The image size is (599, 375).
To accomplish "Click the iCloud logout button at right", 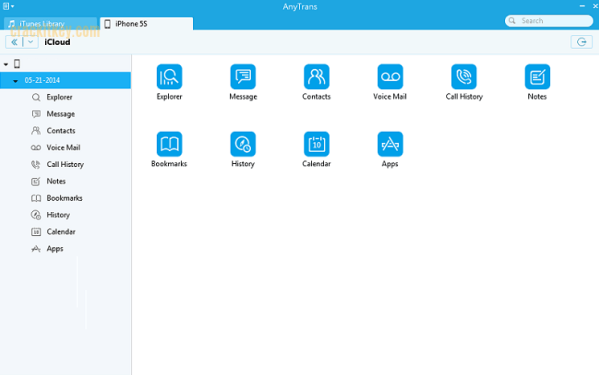I will coord(581,42).
